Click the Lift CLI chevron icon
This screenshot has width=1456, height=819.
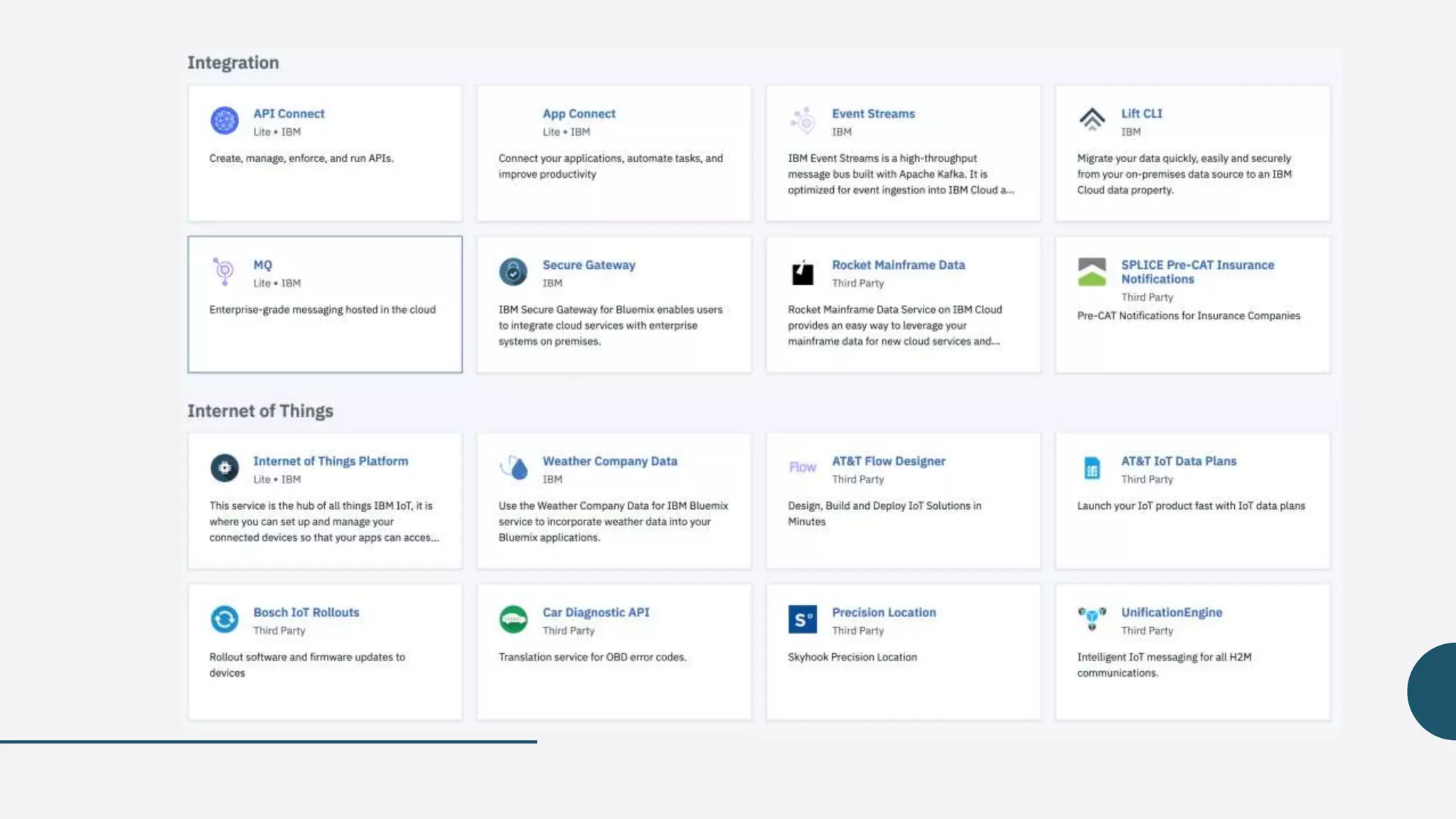coord(1092,119)
